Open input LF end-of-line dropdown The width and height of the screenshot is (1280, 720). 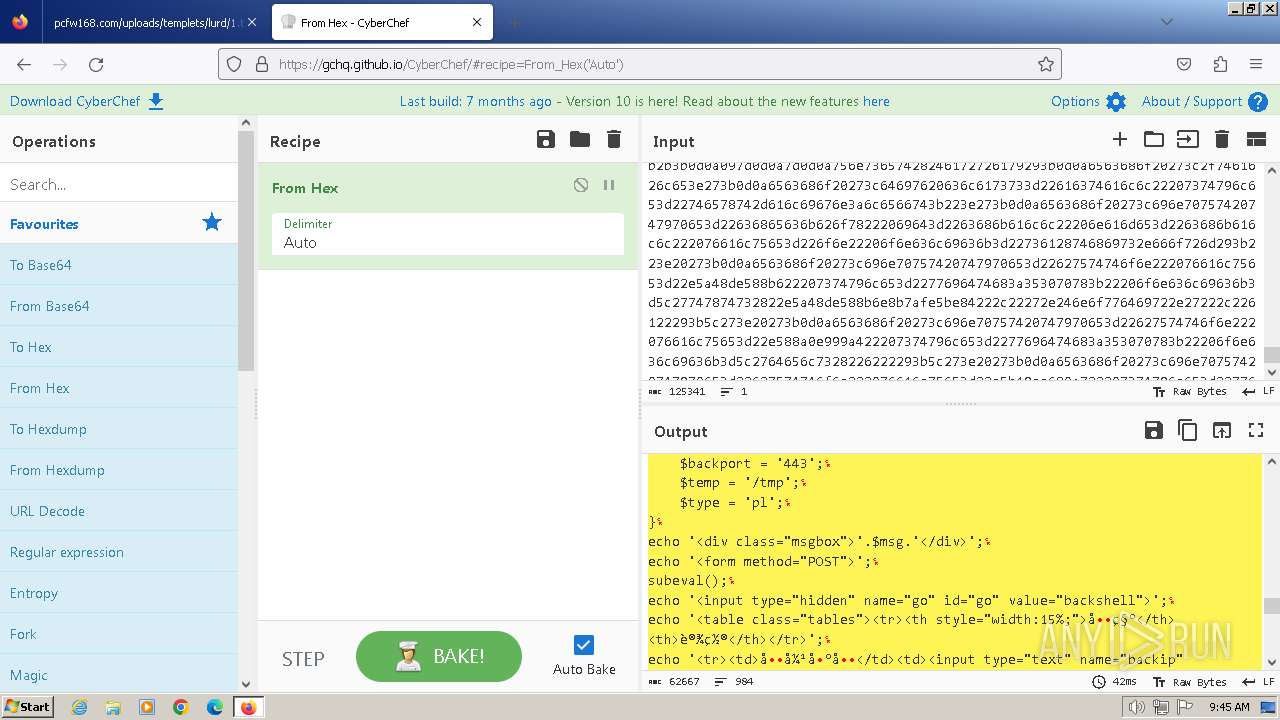click(1256, 392)
